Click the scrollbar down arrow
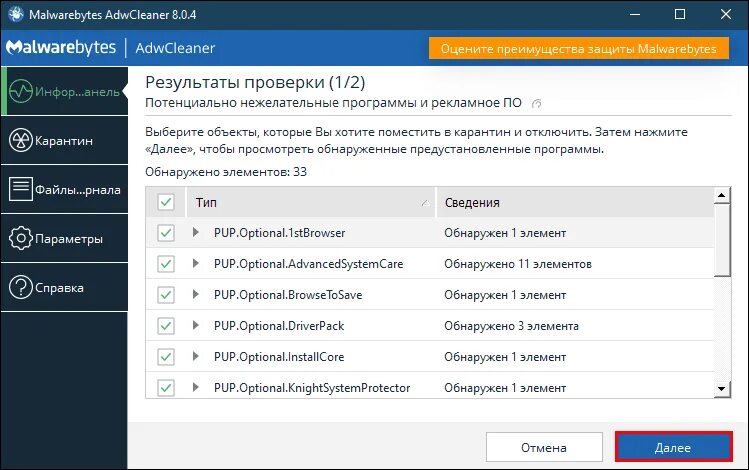The image size is (749, 470). click(721, 389)
